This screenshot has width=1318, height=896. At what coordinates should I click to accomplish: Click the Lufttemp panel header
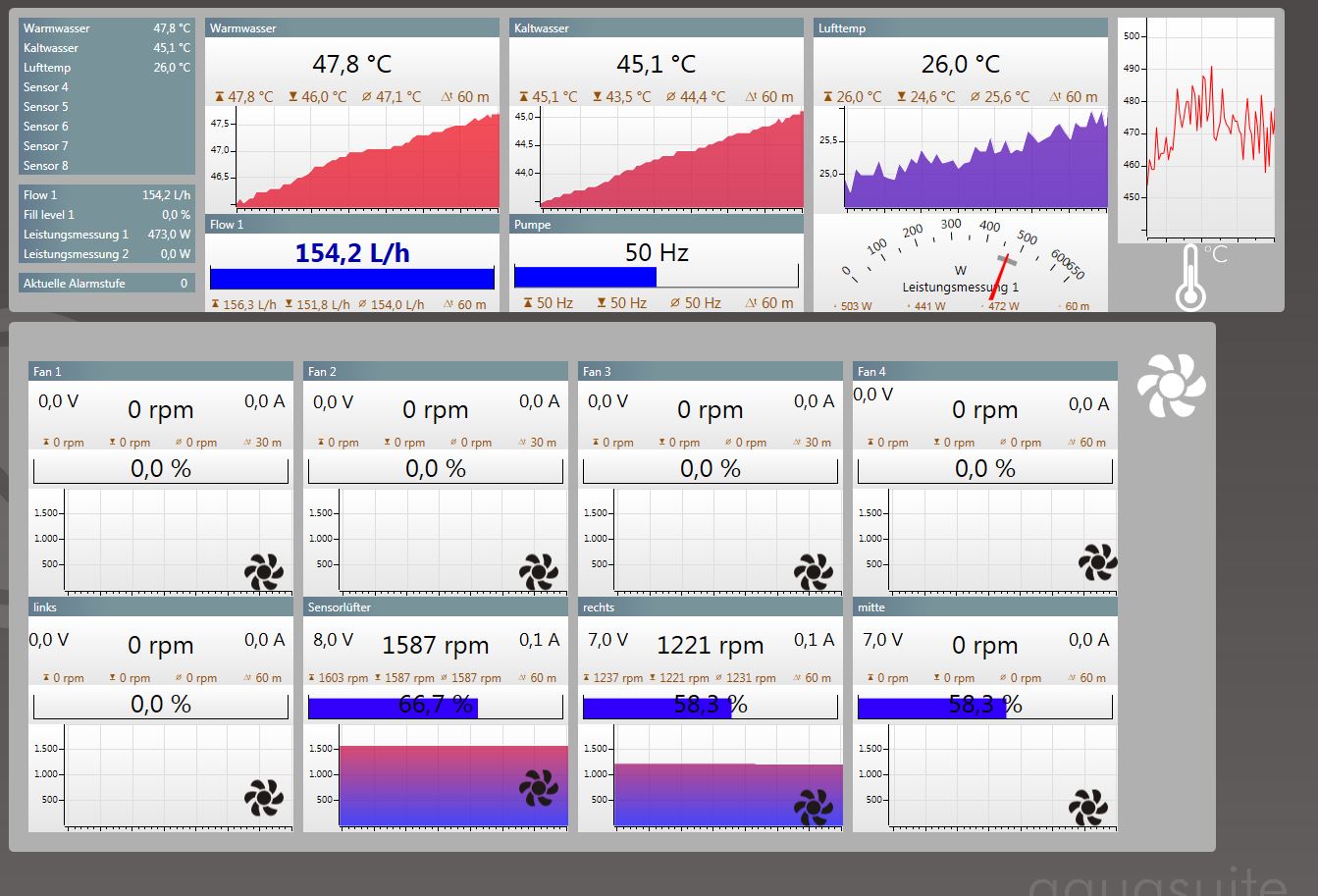click(x=961, y=28)
